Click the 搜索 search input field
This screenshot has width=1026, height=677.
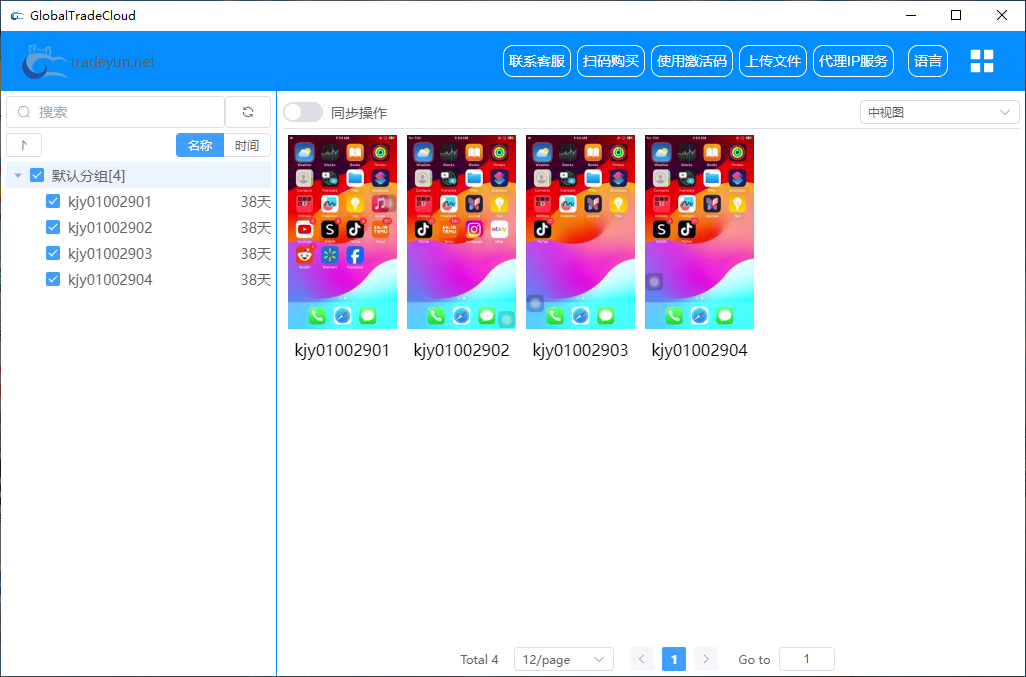pyautogui.click(x=125, y=112)
